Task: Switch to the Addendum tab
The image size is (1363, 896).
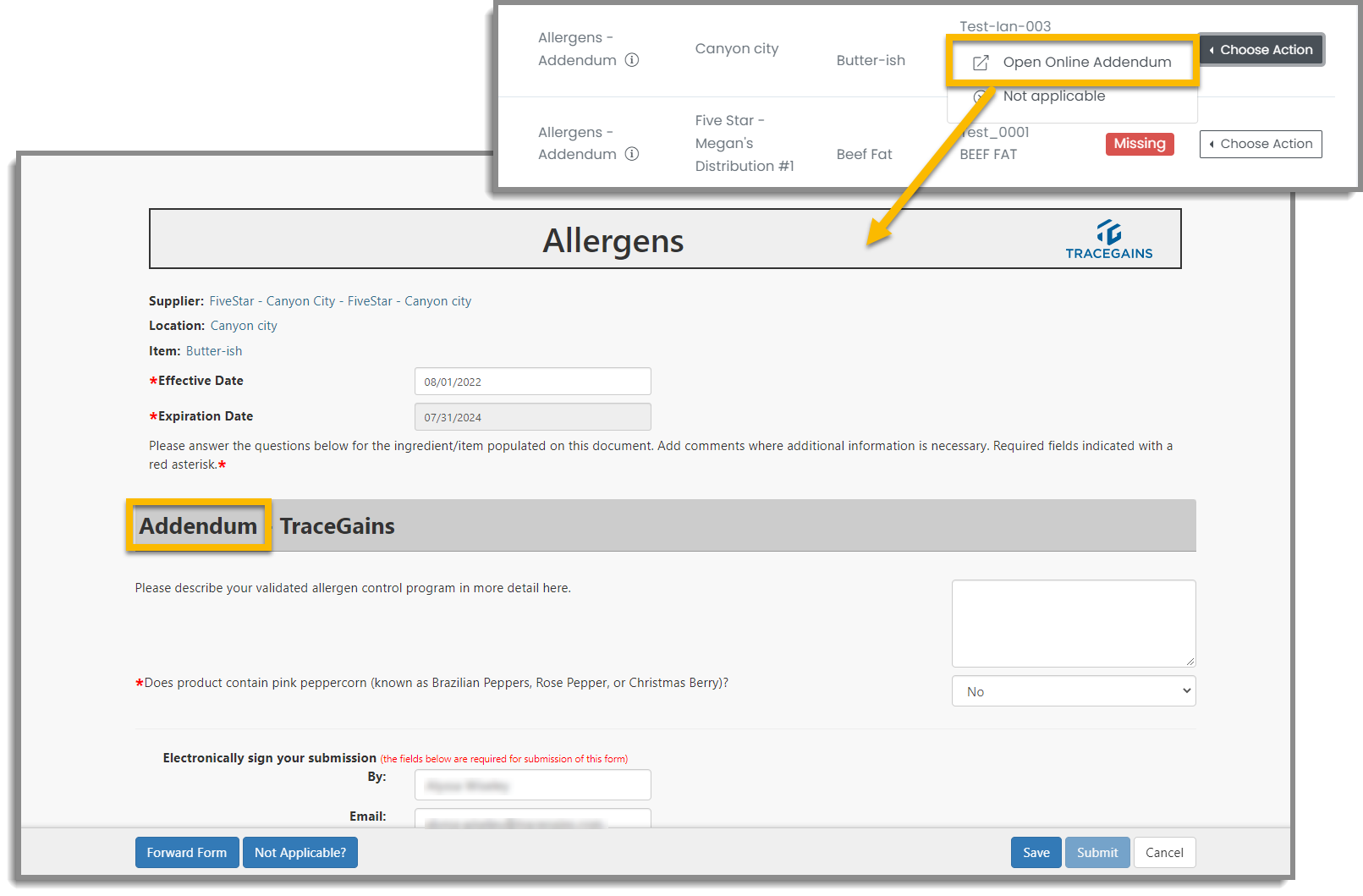Action: point(198,526)
